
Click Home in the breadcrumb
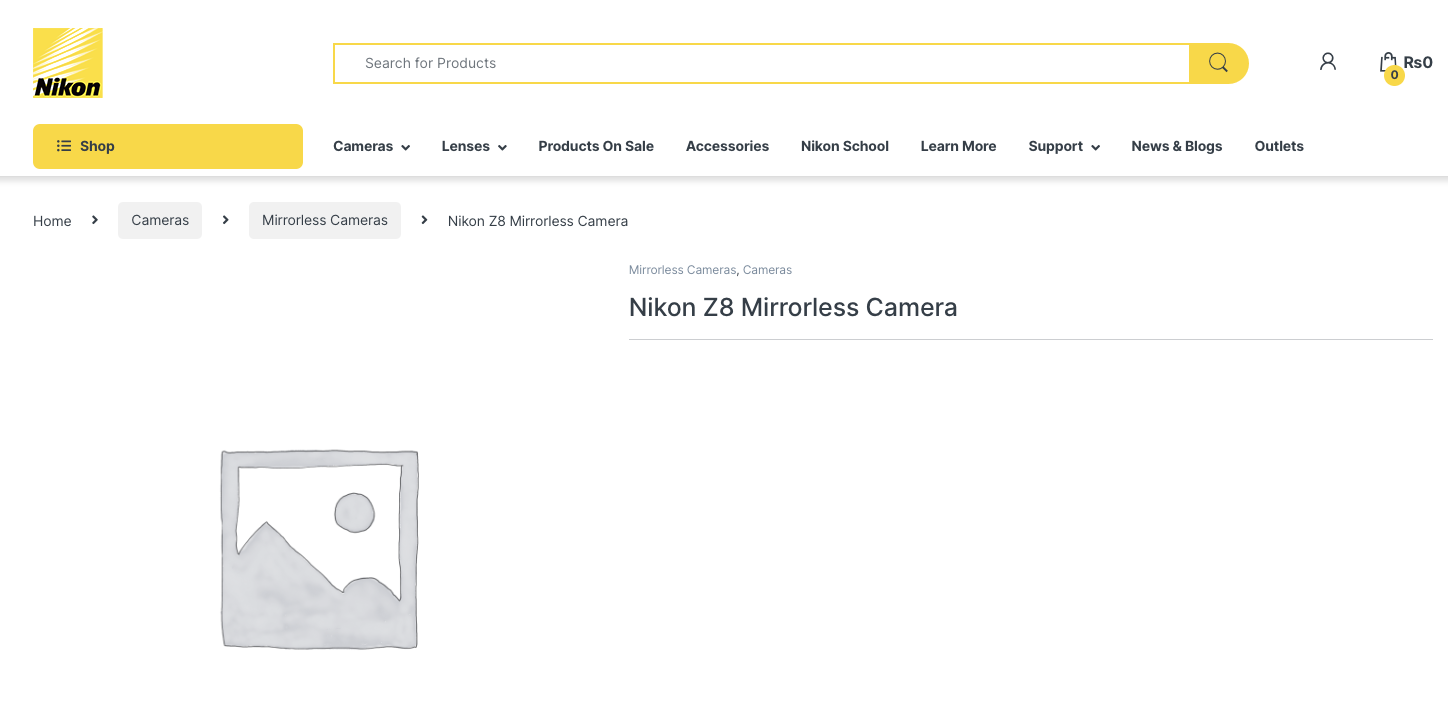coord(52,221)
